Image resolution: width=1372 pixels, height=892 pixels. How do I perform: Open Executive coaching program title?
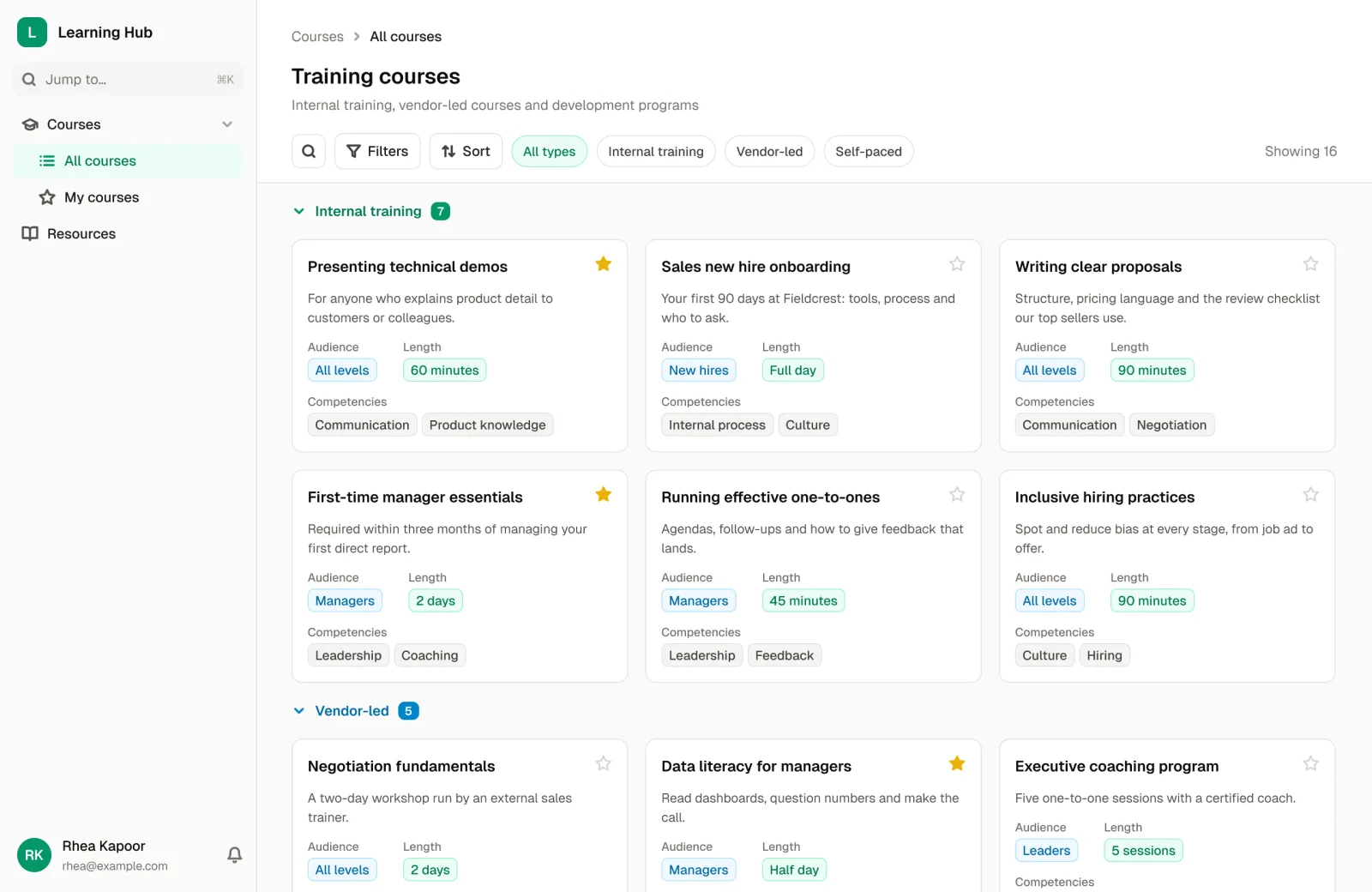pos(1116,767)
